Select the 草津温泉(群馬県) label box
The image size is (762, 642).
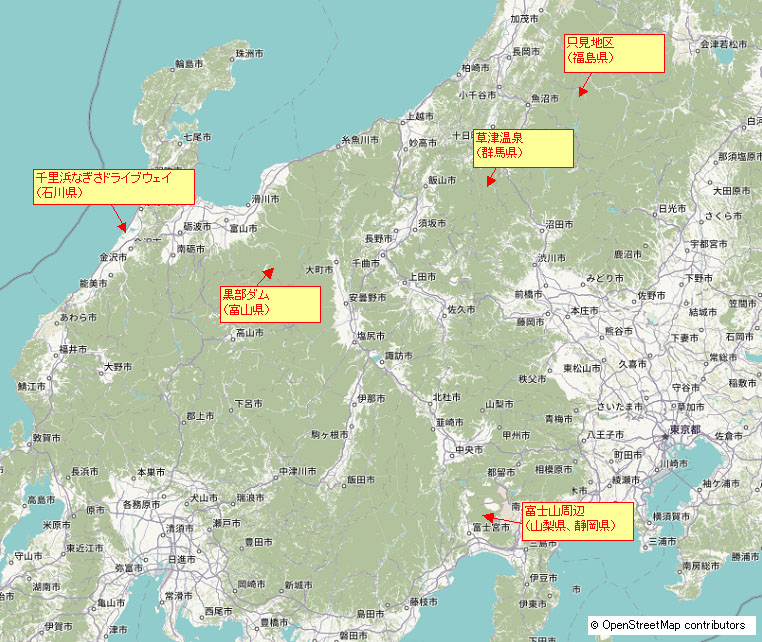pos(523,148)
